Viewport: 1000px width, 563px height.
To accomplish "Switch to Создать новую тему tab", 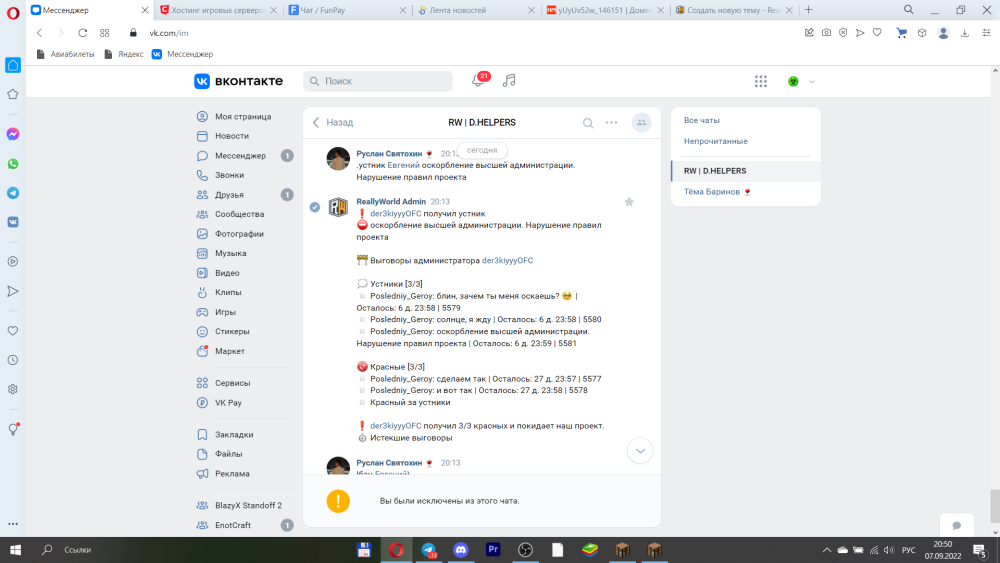I will tap(733, 10).
